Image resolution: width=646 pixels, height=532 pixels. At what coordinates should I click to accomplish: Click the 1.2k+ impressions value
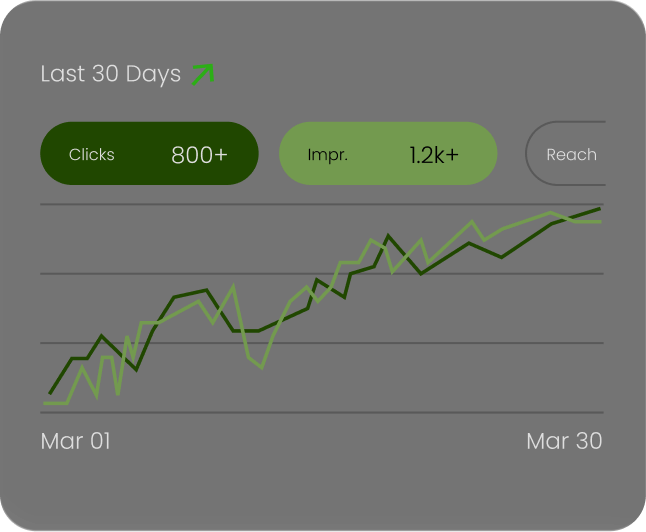434,155
